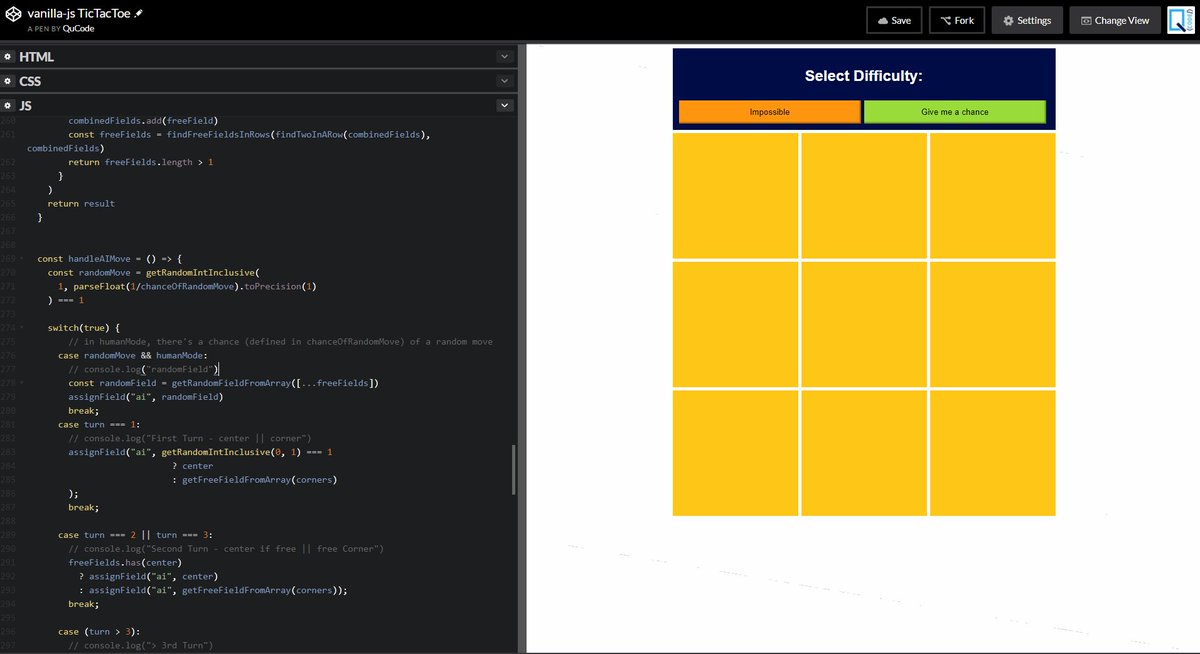Click 'case turn === 2 || turn === 3:' line

[135, 535]
